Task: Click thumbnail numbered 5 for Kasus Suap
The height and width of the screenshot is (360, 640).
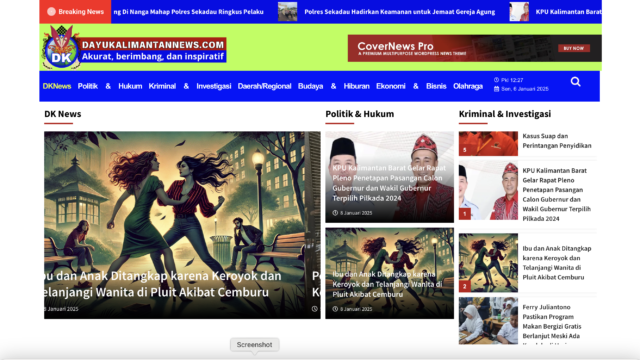Action: pos(488,143)
